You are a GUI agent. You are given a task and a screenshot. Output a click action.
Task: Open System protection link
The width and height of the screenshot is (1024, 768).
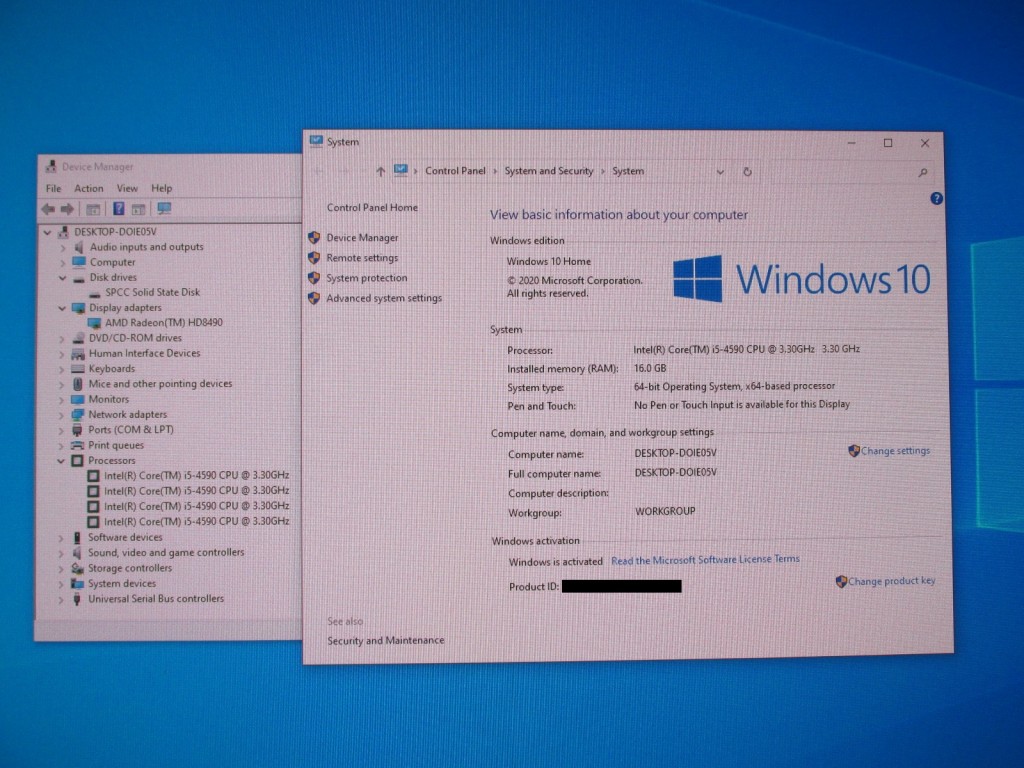(366, 278)
